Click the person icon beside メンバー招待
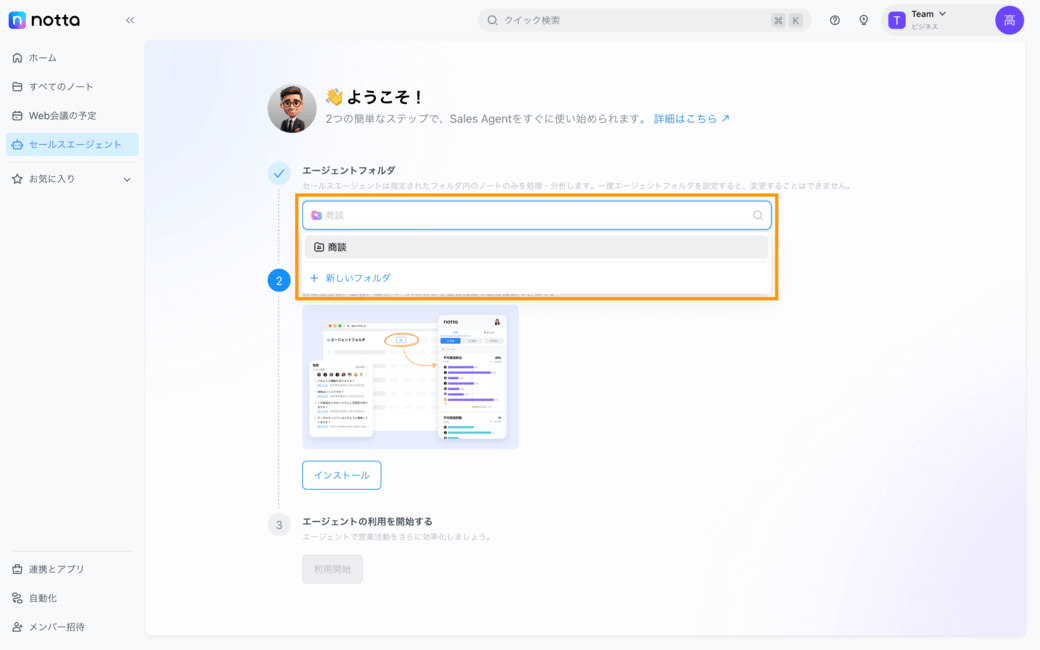1040x650 pixels. 17,627
